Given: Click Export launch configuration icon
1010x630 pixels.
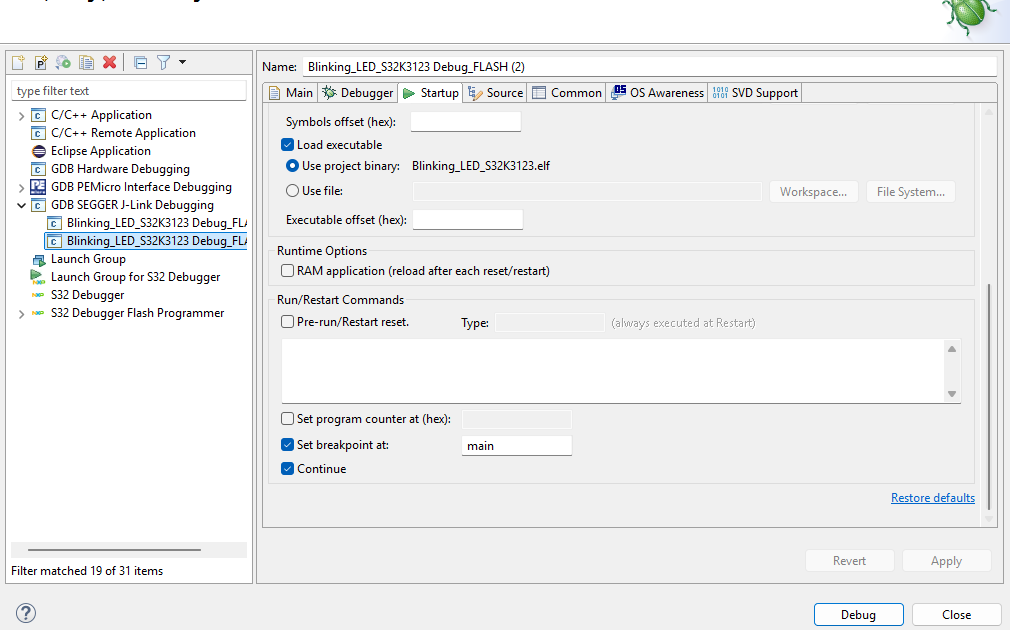Looking at the screenshot, I should [63, 62].
